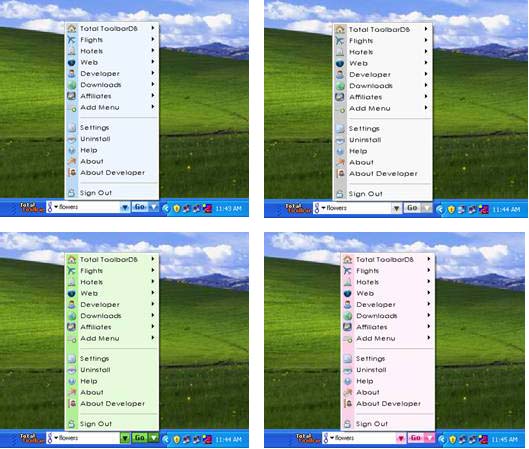Expand Total ToolbarDB submenu arrow in silver menu
This screenshot has width=529, height=449.
click(426, 29)
